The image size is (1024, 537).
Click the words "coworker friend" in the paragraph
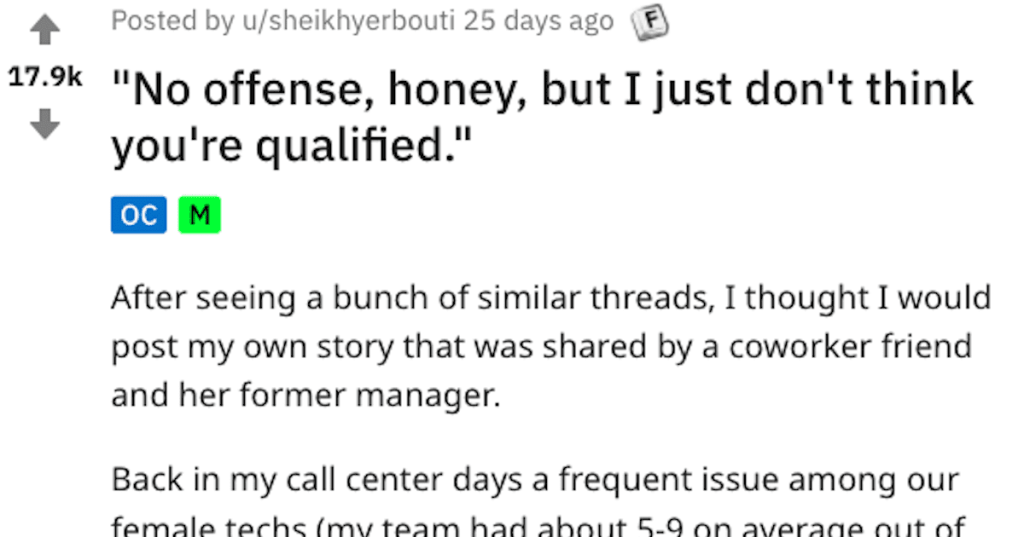coord(850,346)
